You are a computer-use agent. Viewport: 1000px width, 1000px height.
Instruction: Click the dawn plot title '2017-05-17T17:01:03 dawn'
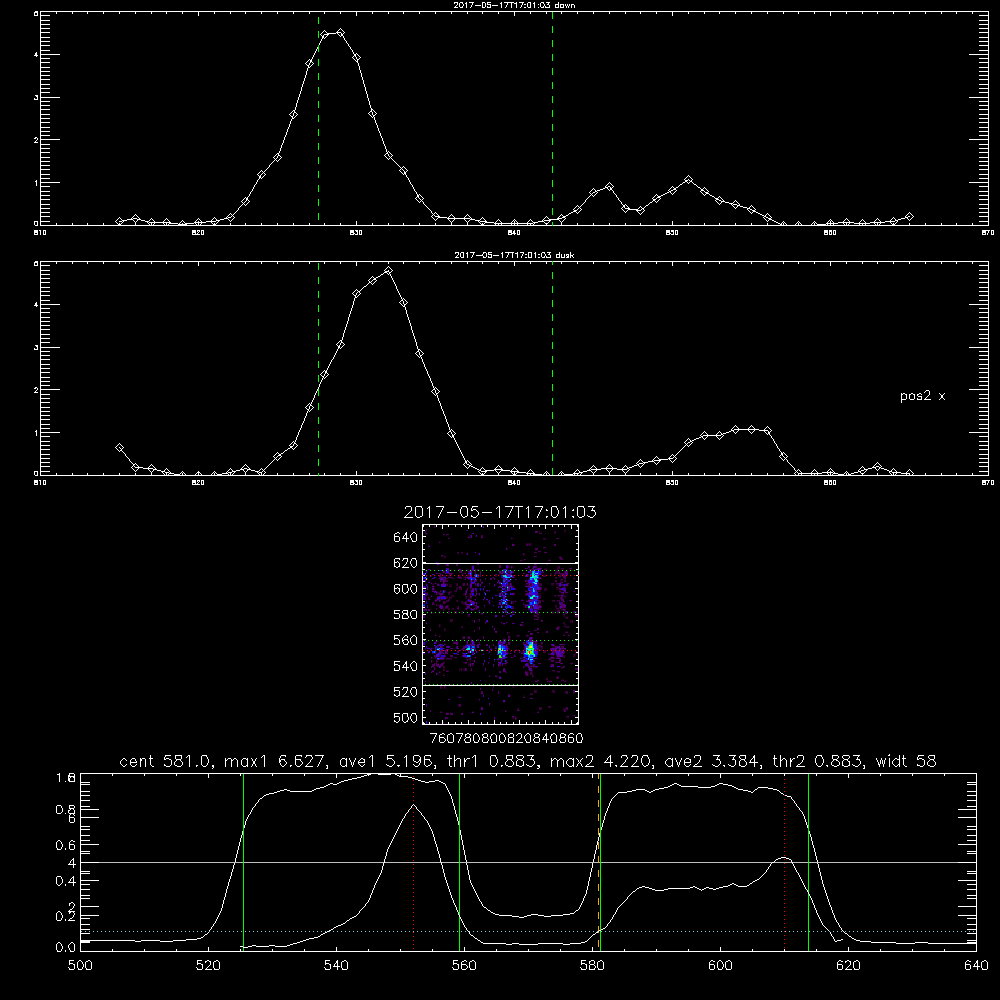[x=514, y=5]
